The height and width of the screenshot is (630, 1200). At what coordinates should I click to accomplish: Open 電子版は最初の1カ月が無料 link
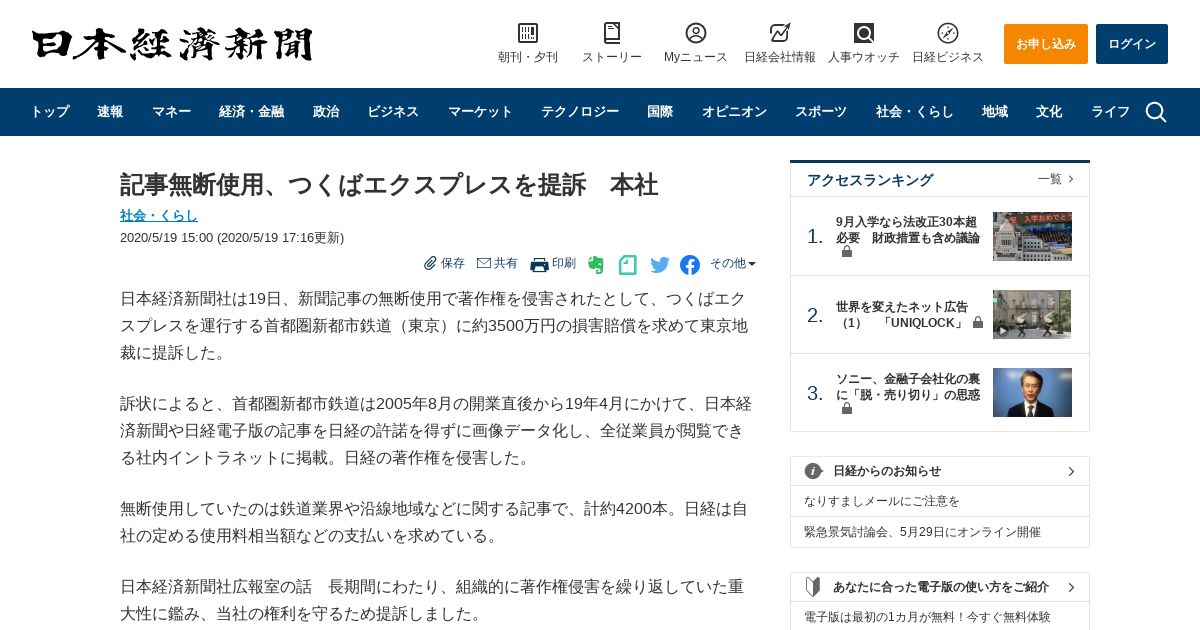point(927,617)
